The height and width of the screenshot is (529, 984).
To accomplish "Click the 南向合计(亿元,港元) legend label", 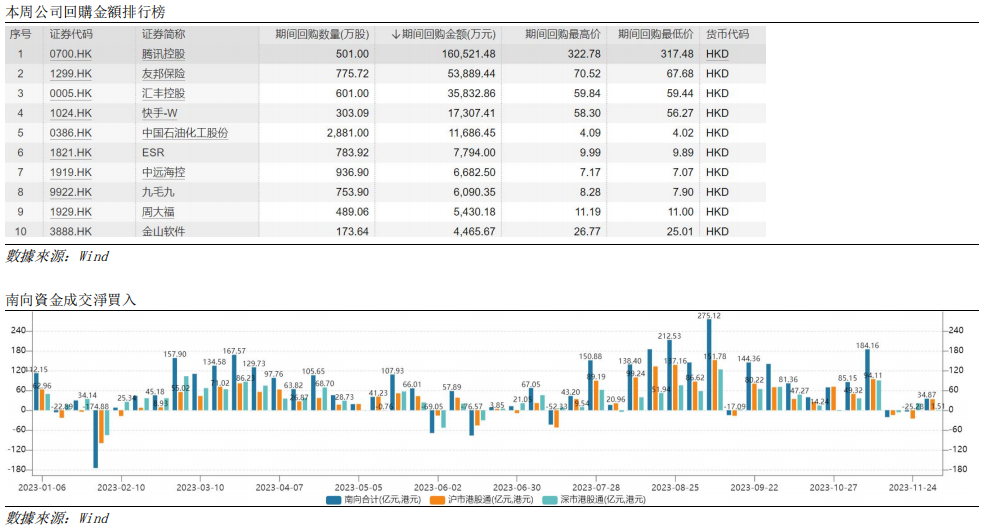I will coord(382,500).
